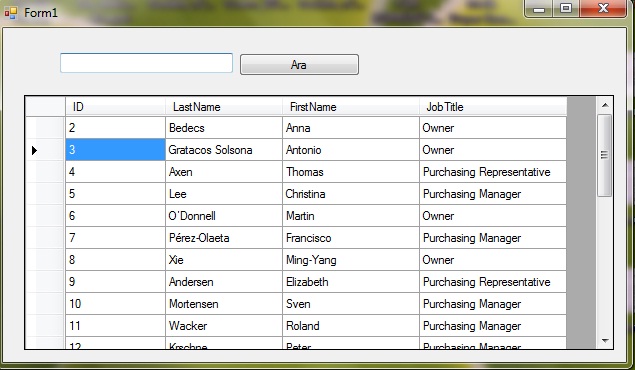Select the Andersen last name cell
635x370 pixels.
click(x=224, y=282)
